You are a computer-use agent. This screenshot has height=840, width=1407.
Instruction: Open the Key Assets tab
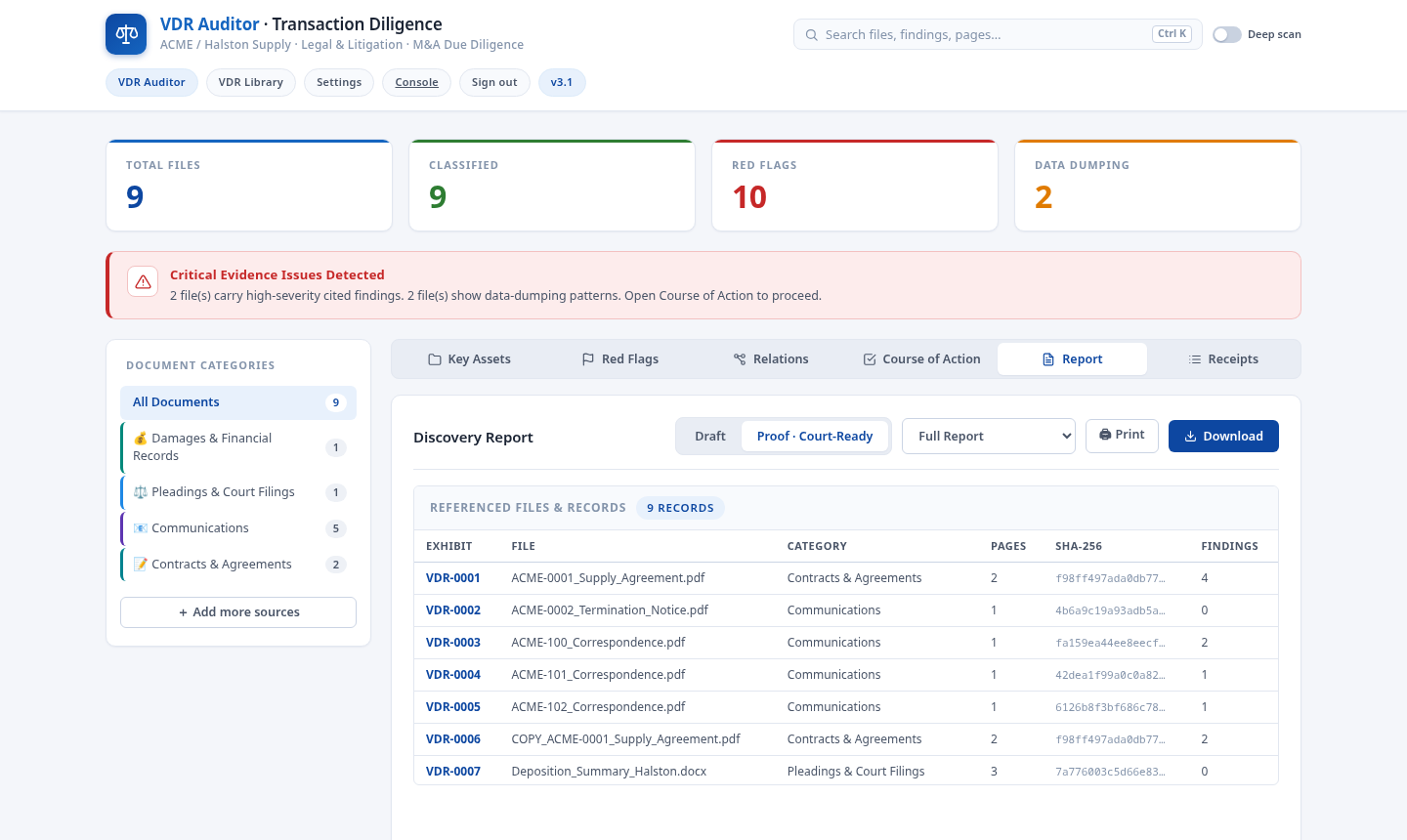point(469,359)
